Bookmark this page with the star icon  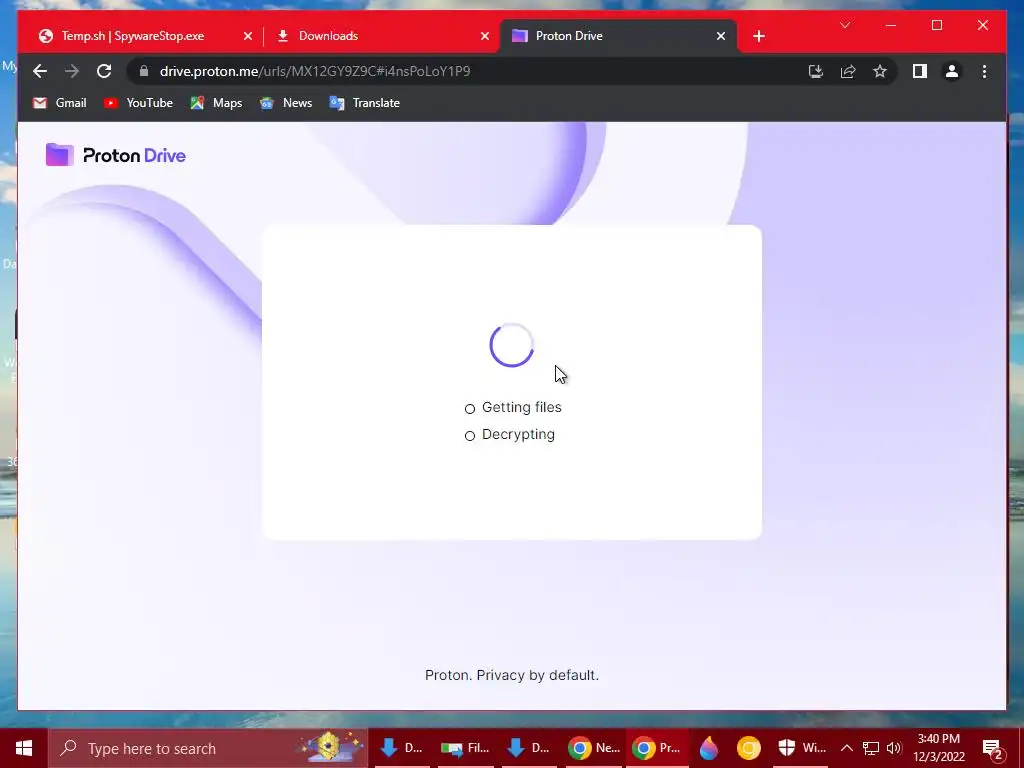pyautogui.click(x=880, y=71)
